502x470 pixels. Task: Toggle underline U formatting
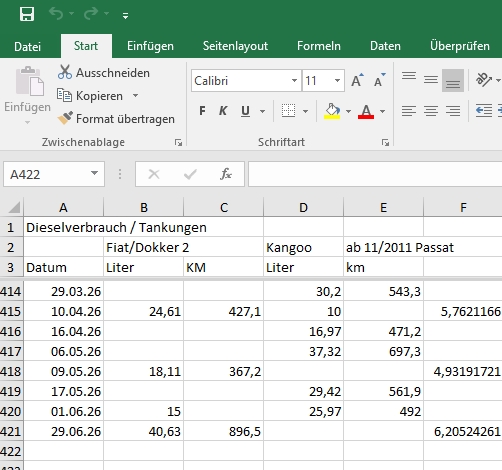pos(245,111)
